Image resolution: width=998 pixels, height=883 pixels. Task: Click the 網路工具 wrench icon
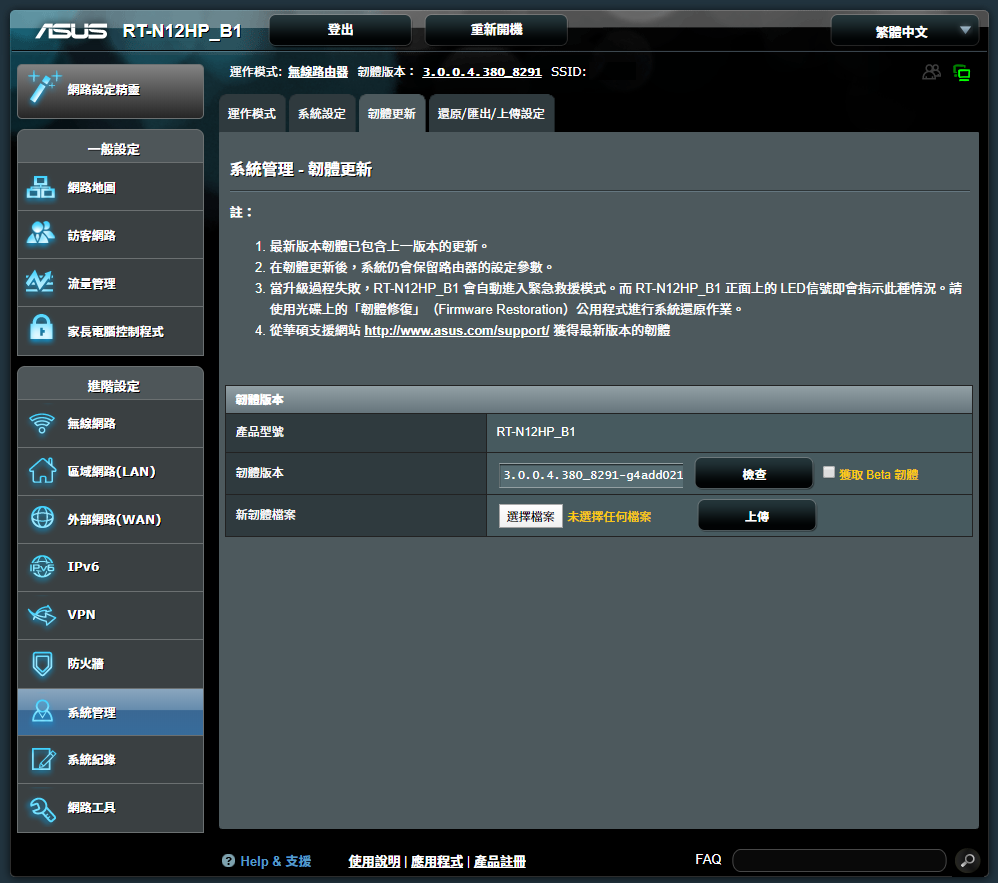43,809
